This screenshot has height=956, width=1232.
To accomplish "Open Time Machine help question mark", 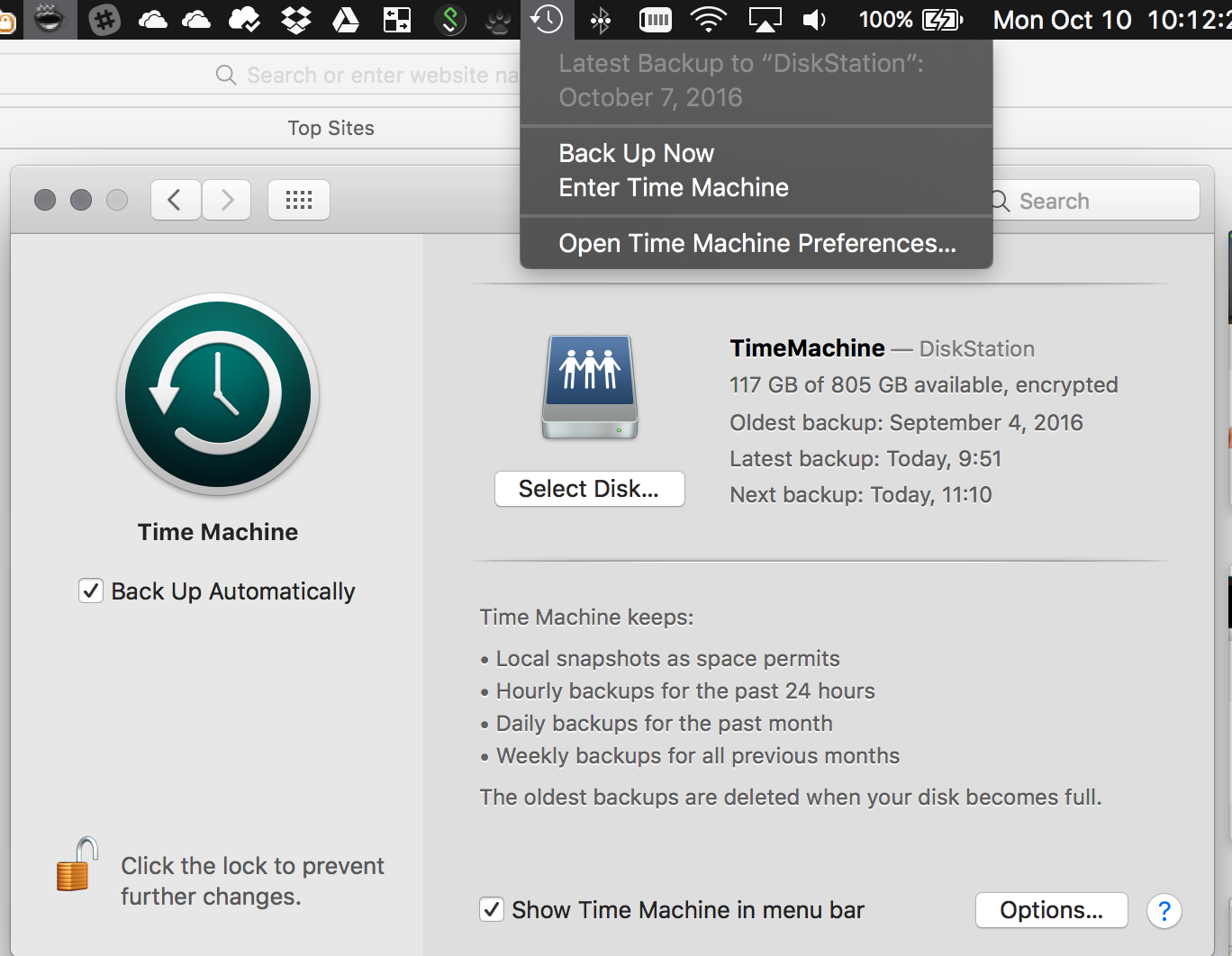I will [1164, 911].
